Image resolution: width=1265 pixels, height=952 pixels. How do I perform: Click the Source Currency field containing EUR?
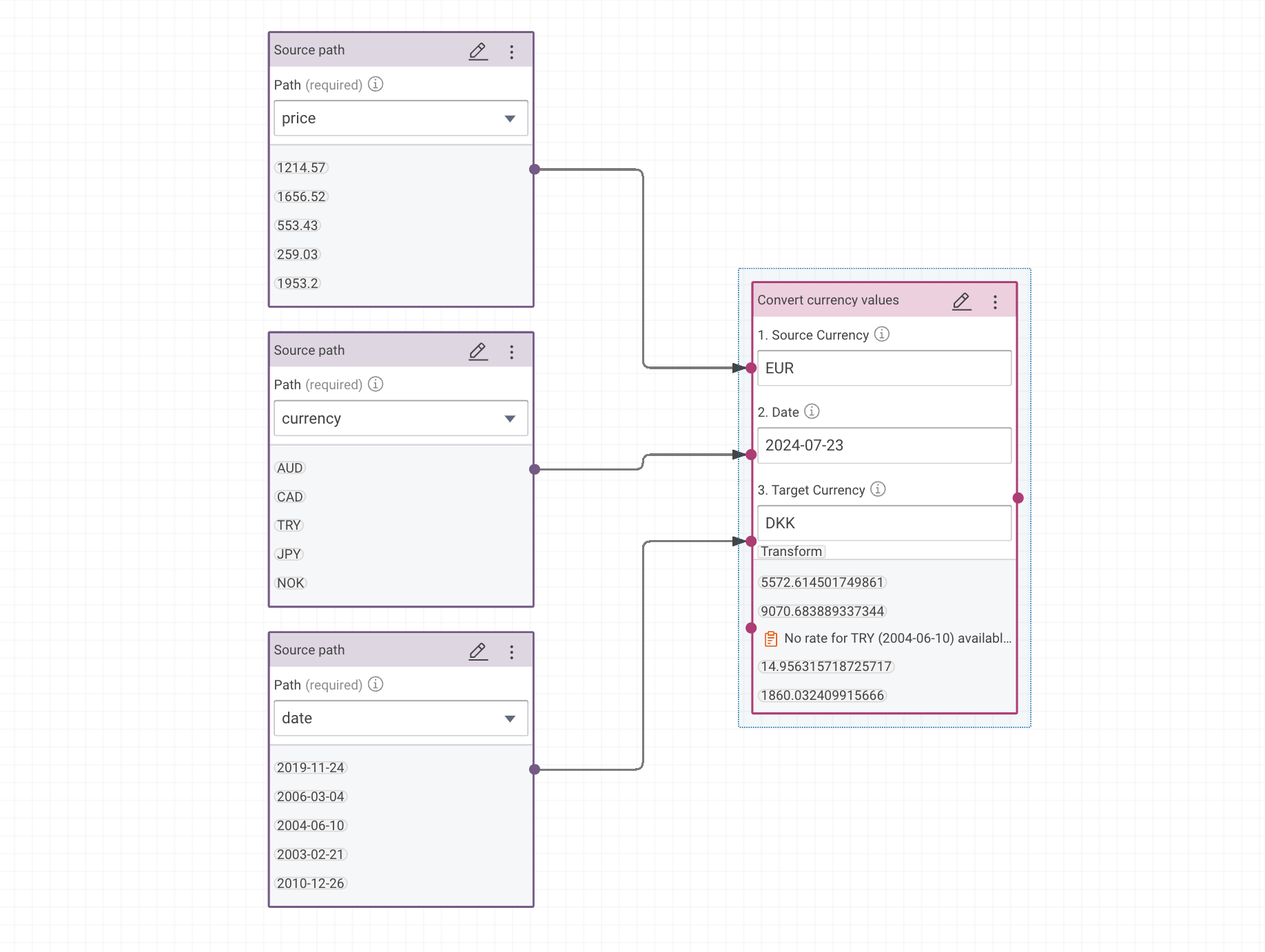(884, 369)
